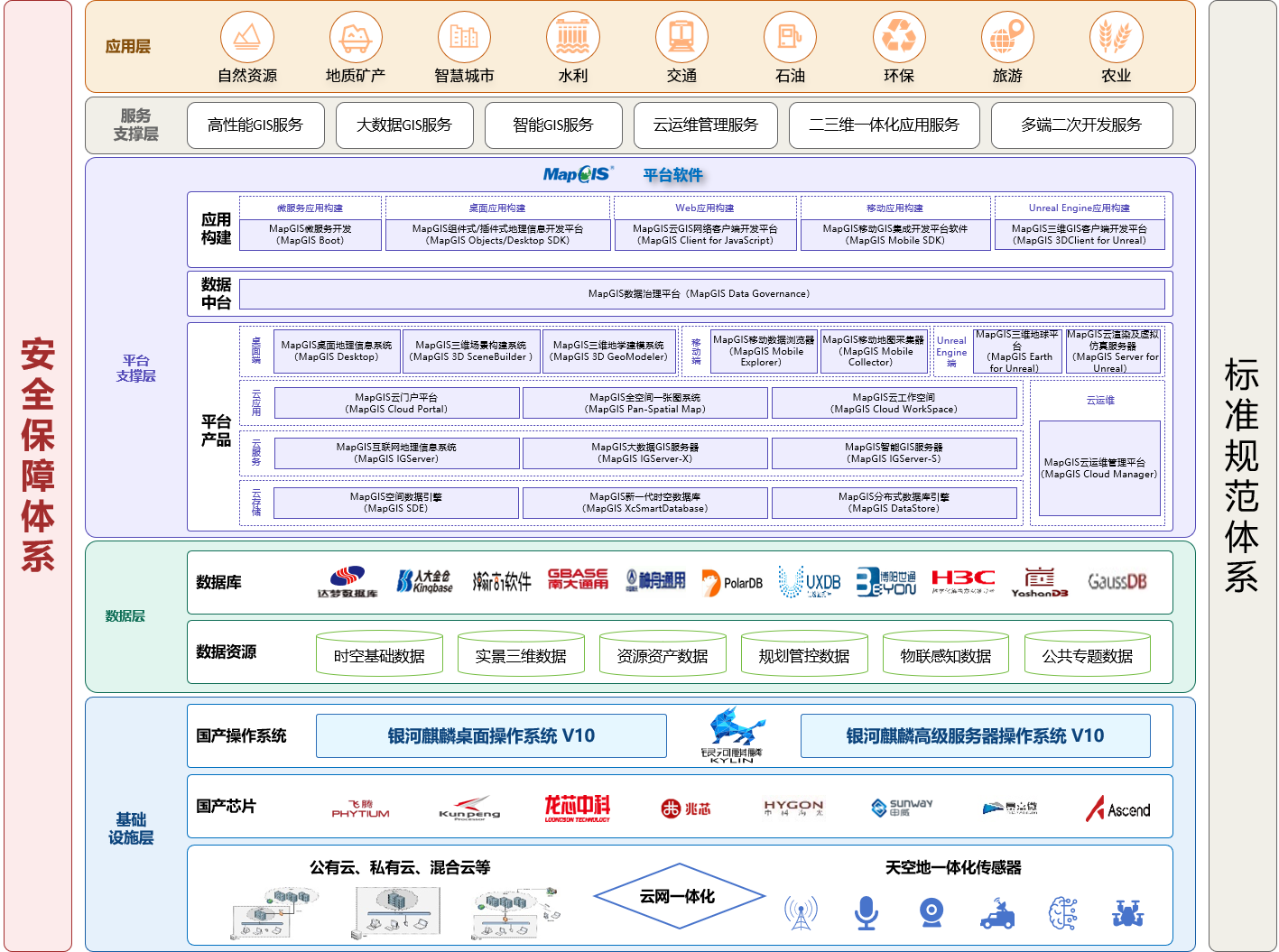This screenshot has height=952, width=1279.
Task: Select the microphone sensor icon
Action: click(867, 913)
